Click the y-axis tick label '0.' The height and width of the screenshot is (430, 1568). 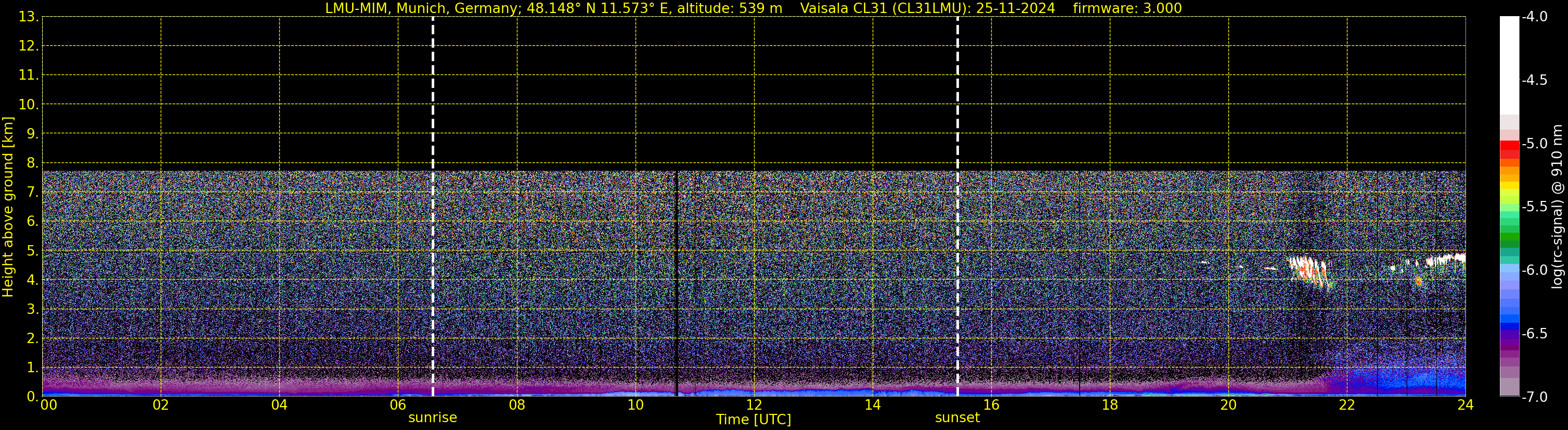coord(32,397)
